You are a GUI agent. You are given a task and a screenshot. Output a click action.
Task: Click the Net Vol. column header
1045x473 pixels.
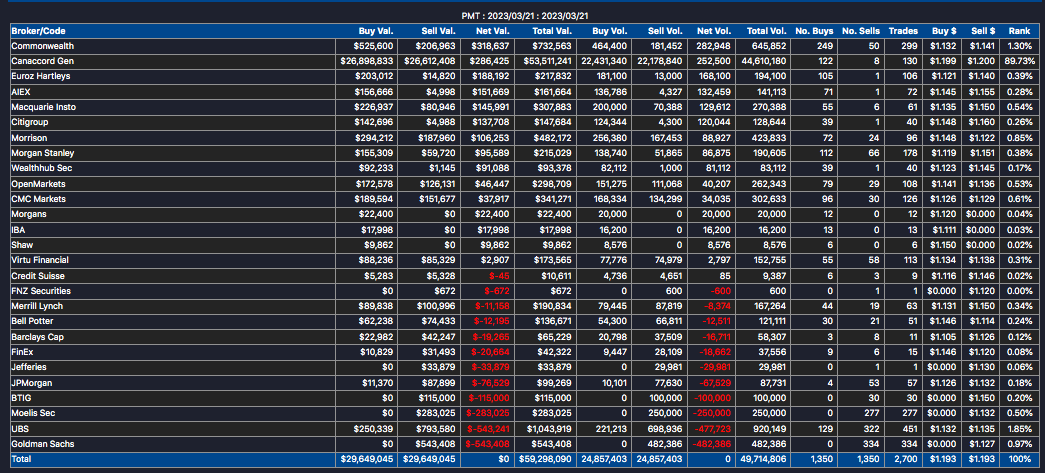coord(714,31)
